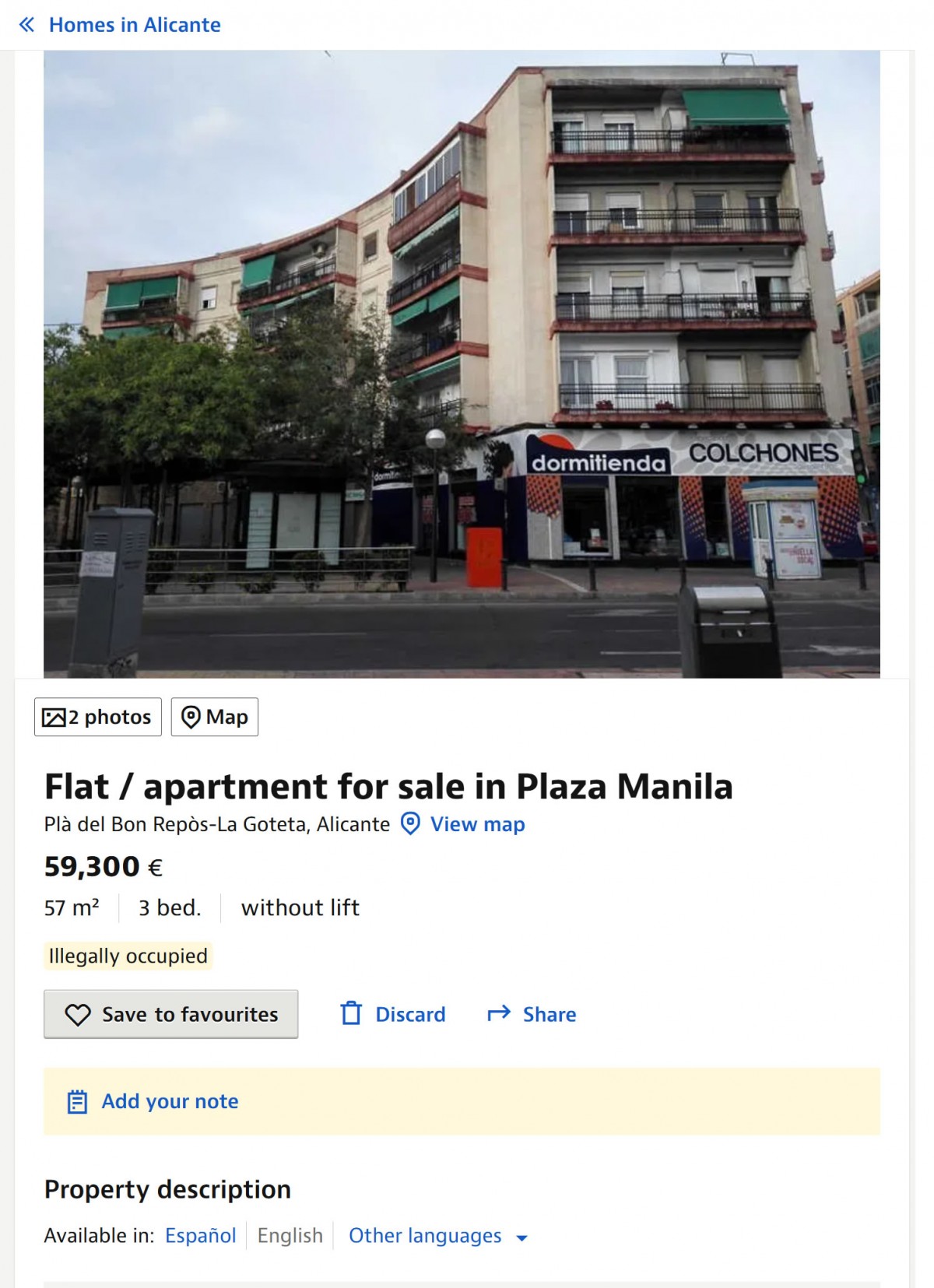Image resolution: width=934 pixels, height=1288 pixels.
Task: Open the main building photo
Action: point(462,364)
